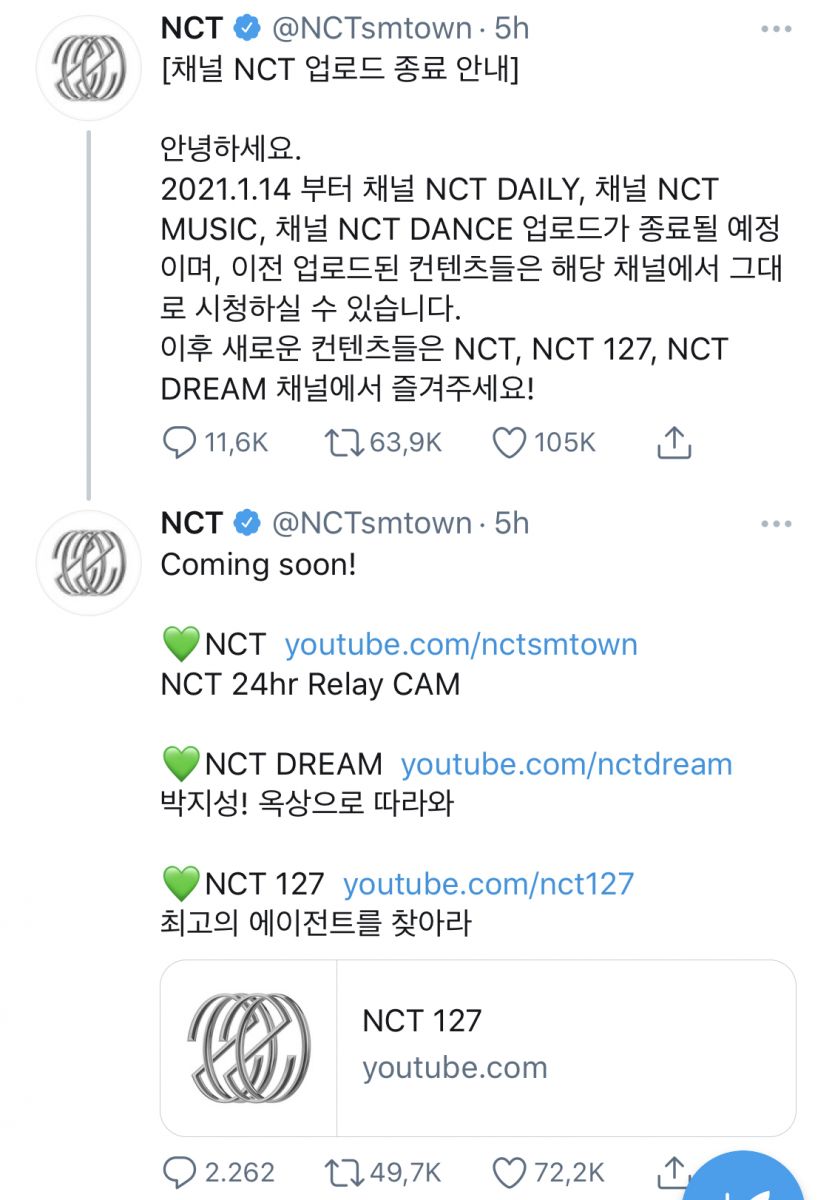This screenshot has width=832, height=1200.
Task: Open youtube.com/nct127 link
Action: [488, 884]
